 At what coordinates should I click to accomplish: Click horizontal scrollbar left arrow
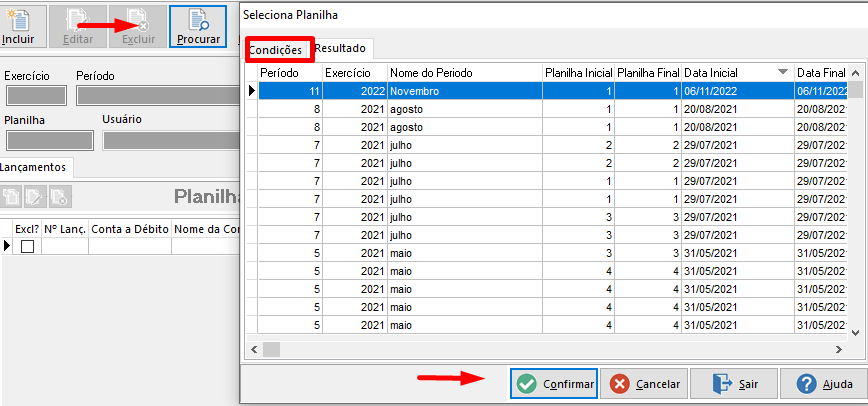(x=254, y=350)
